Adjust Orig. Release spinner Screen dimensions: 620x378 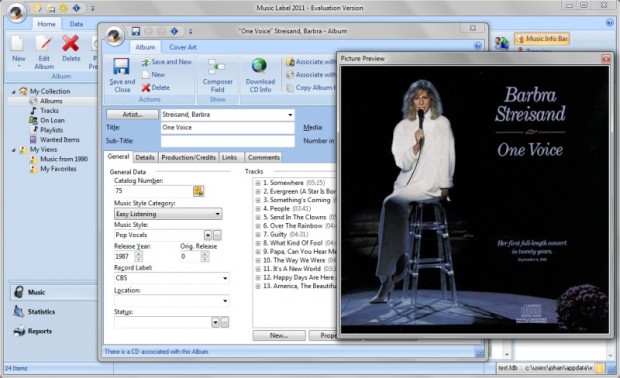(x=205, y=257)
